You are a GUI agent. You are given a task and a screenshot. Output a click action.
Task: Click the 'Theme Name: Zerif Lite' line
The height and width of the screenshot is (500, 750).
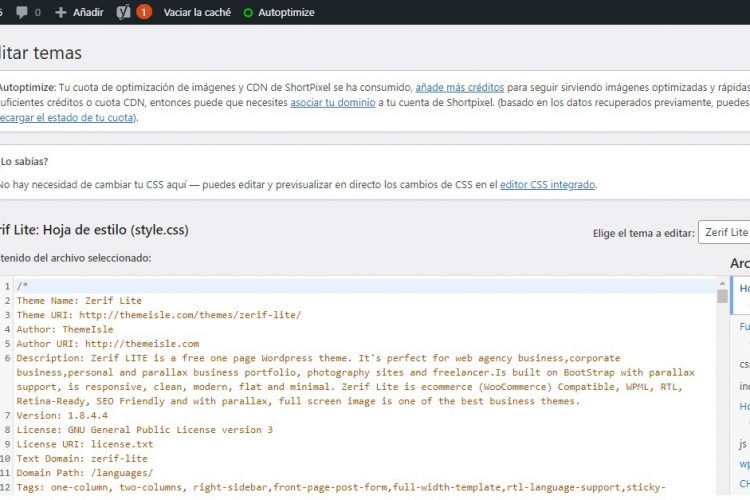point(79,300)
